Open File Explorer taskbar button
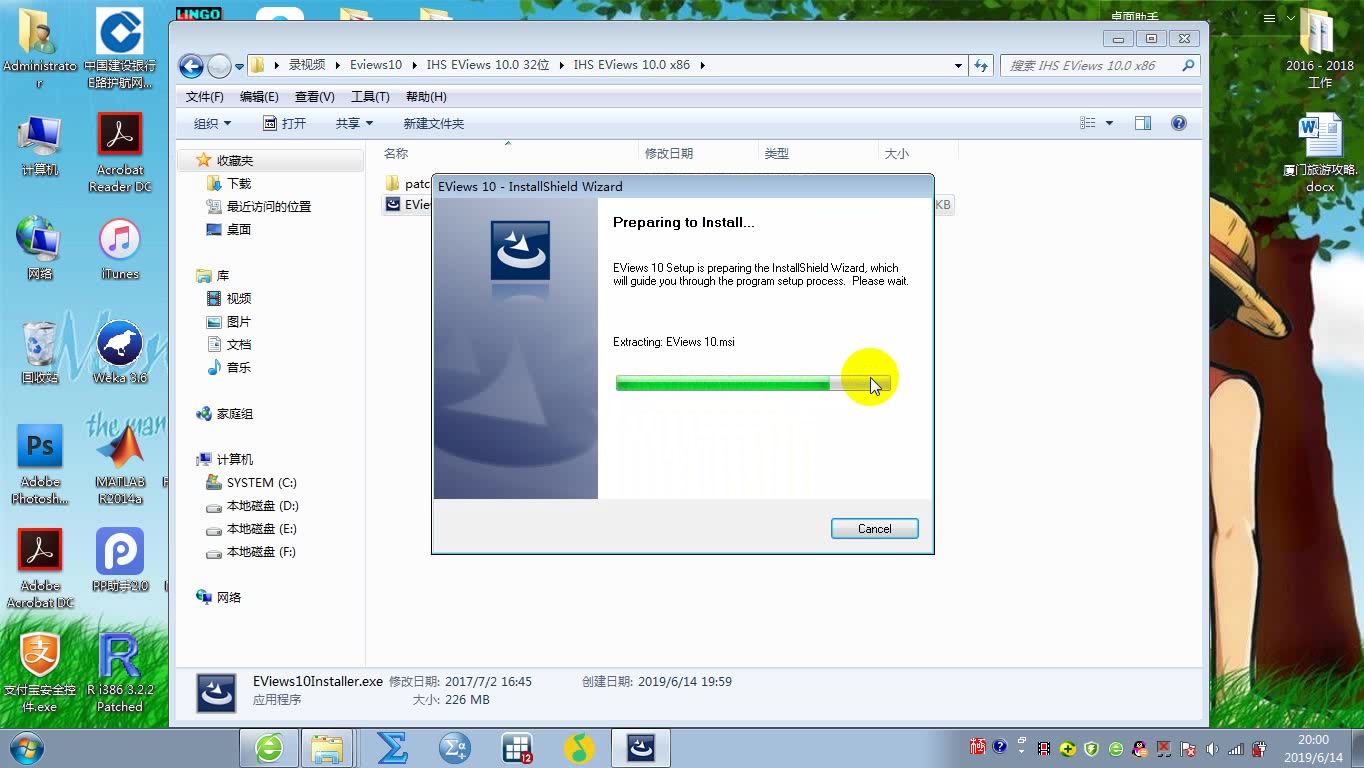1364x768 pixels. click(327, 748)
